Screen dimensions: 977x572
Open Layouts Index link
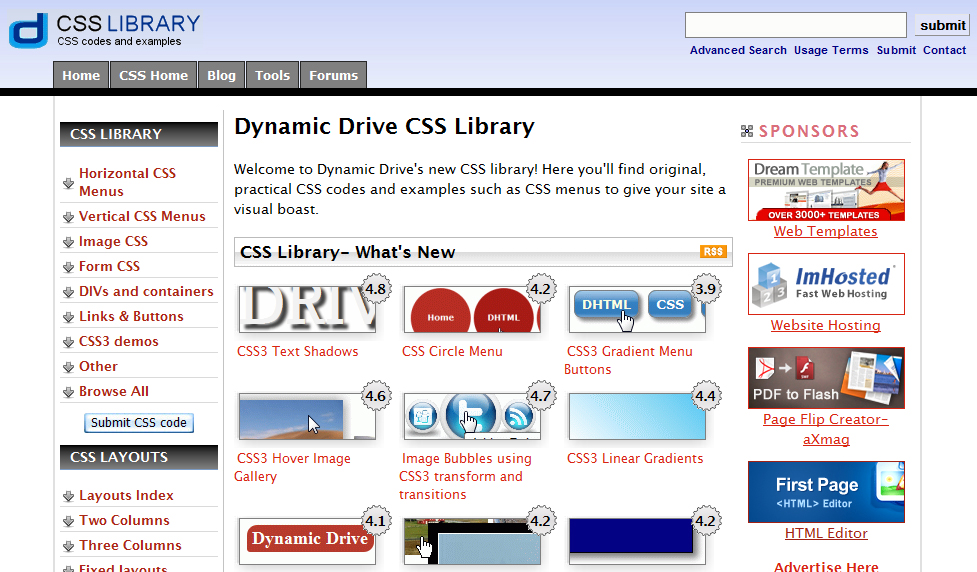126,495
